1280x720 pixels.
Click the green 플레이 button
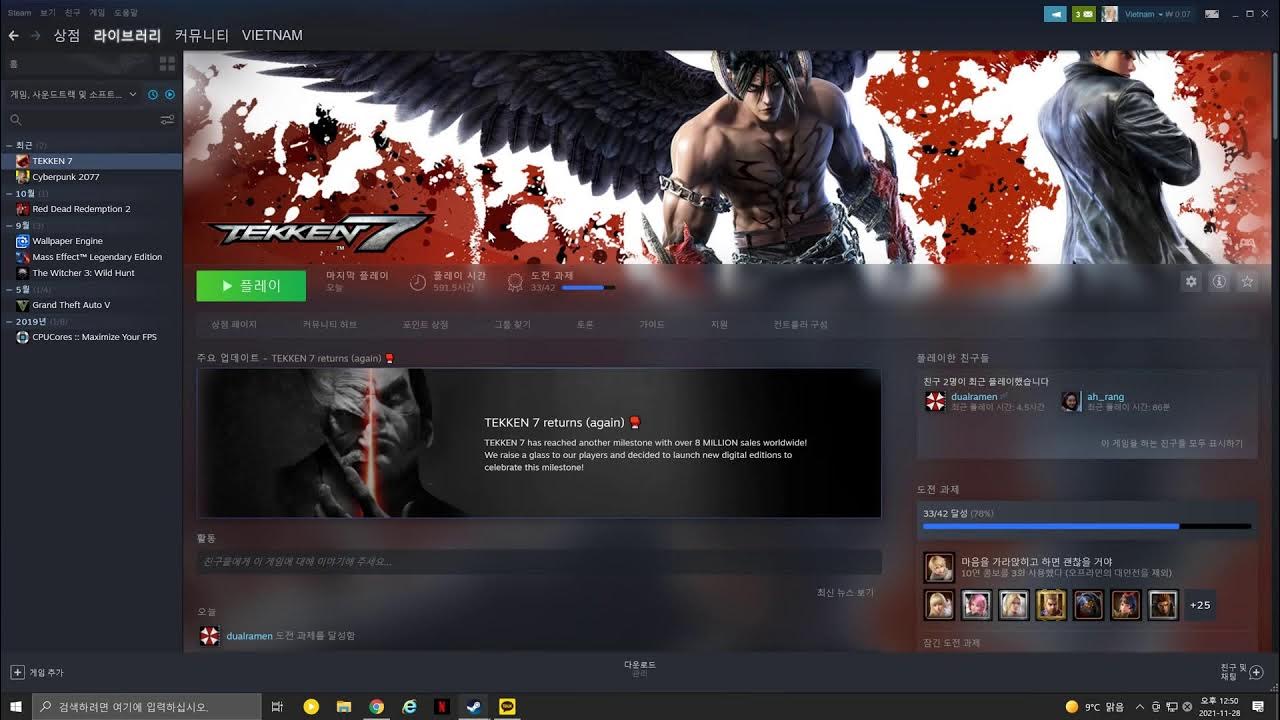coord(251,285)
